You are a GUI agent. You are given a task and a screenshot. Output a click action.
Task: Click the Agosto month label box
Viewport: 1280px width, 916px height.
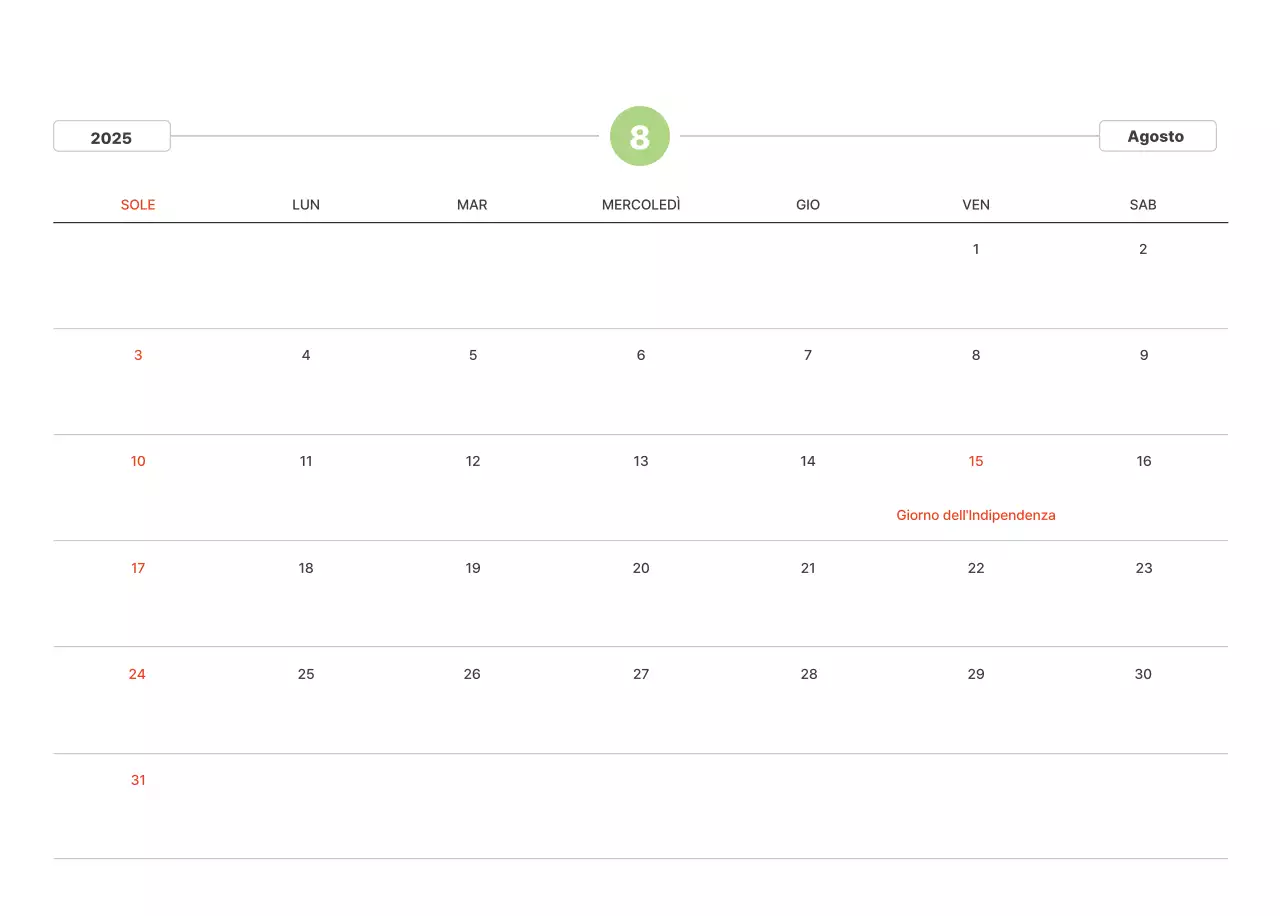pyautogui.click(x=1156, y=136)
